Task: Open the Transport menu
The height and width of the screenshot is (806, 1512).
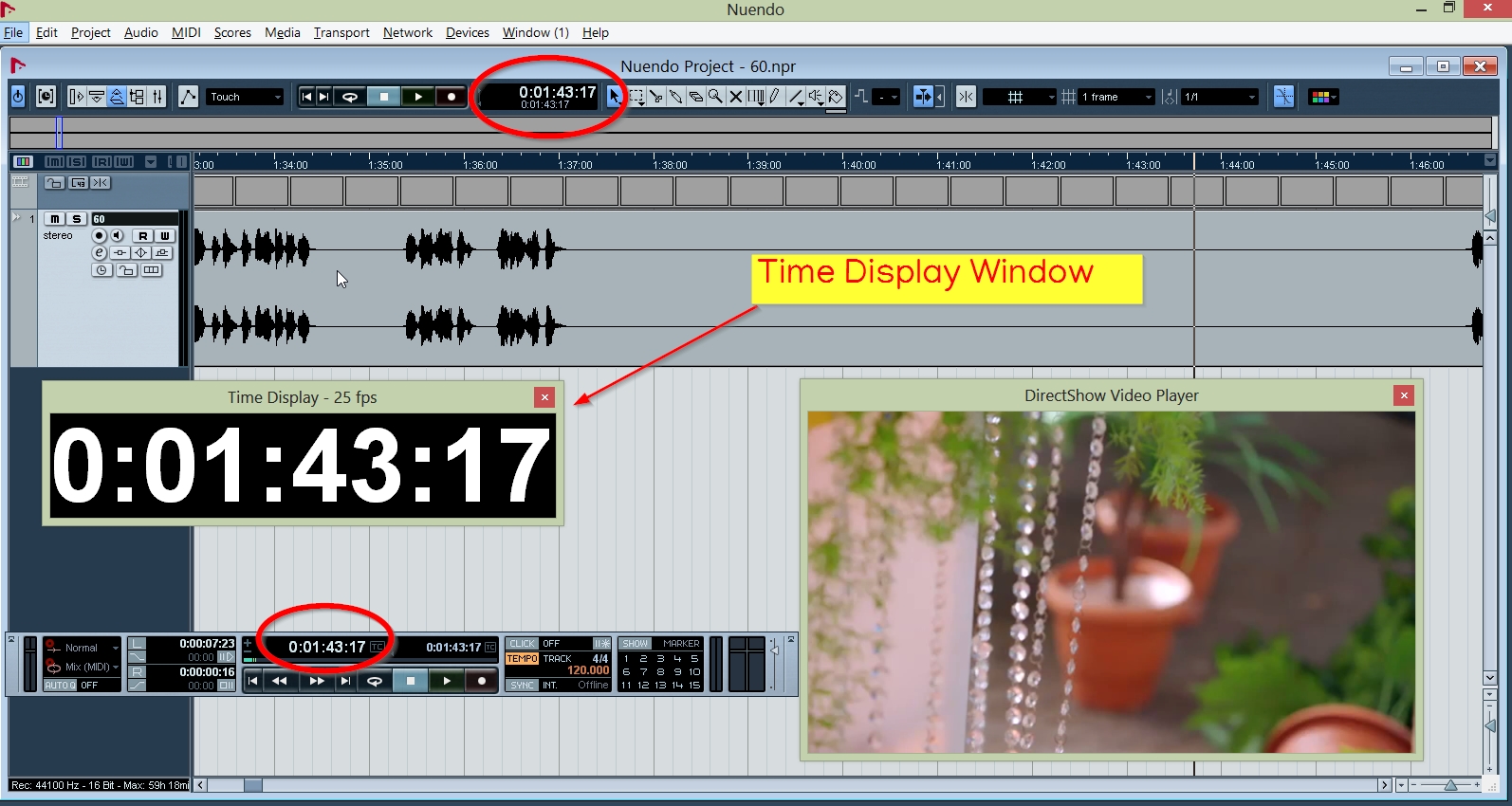Action: (x=341, y=32)
